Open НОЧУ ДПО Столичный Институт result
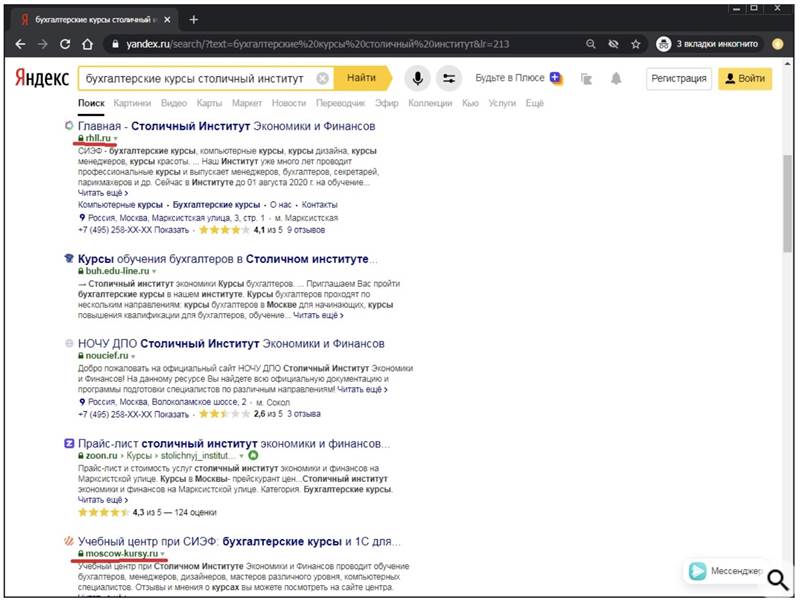 tap(231, 343)
